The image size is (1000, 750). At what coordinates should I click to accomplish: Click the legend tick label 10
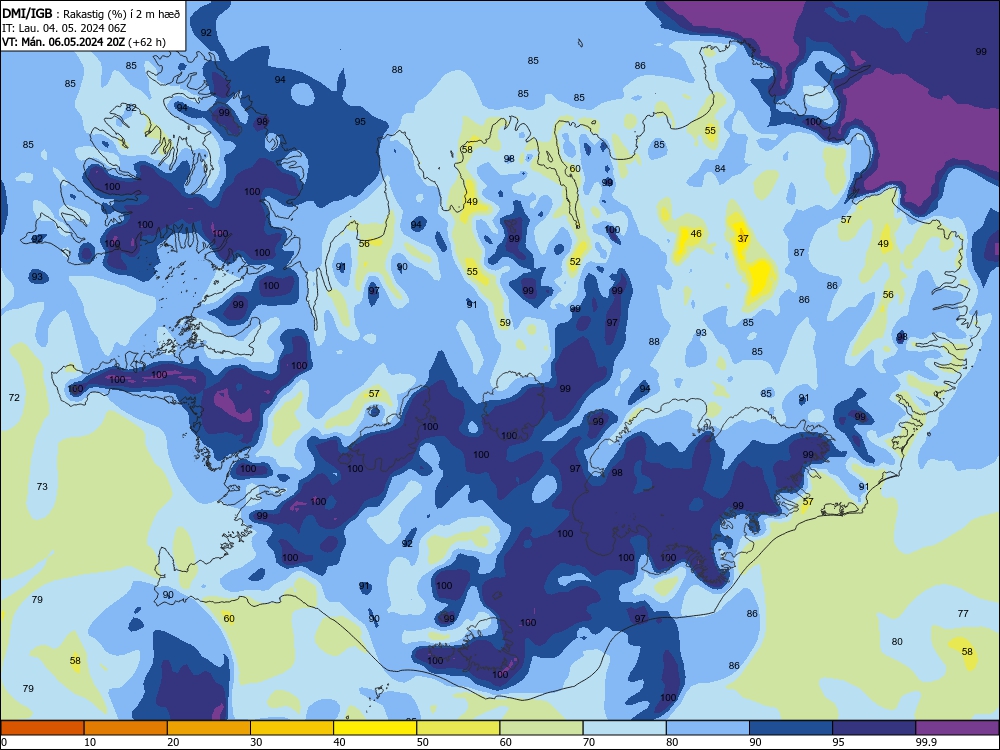(x=90, y=742)
